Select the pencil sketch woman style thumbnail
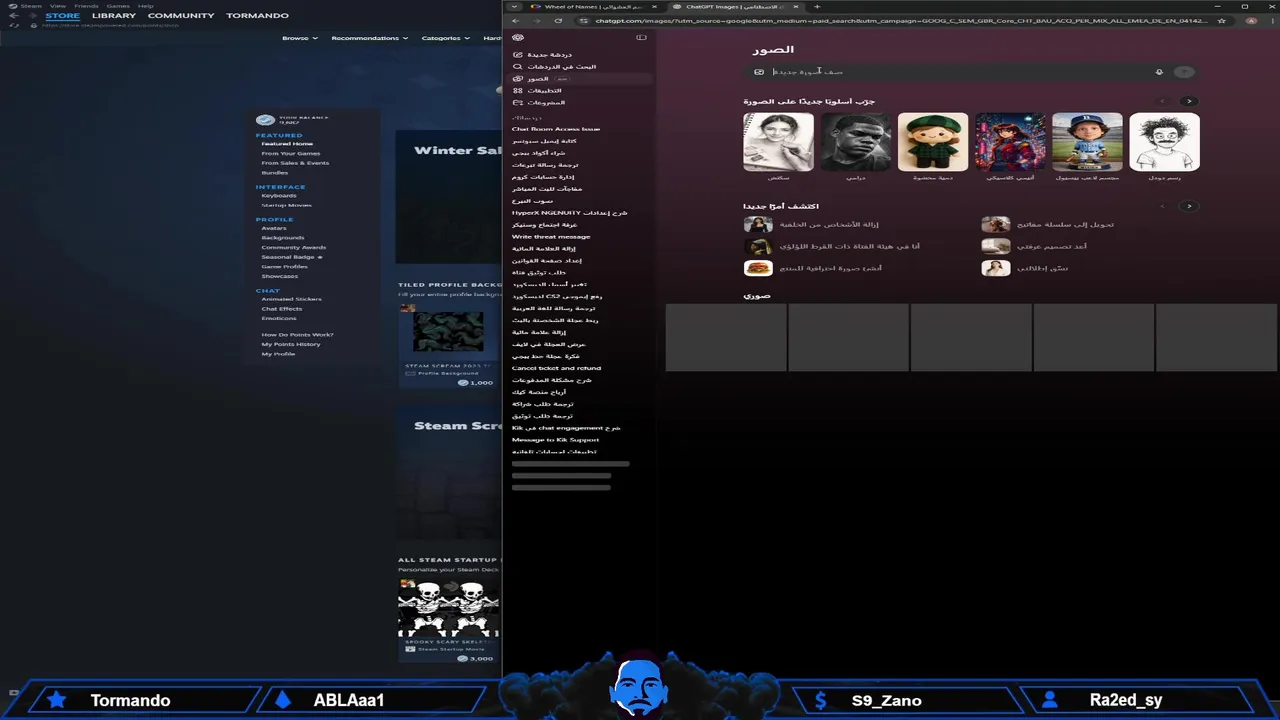 778,142
